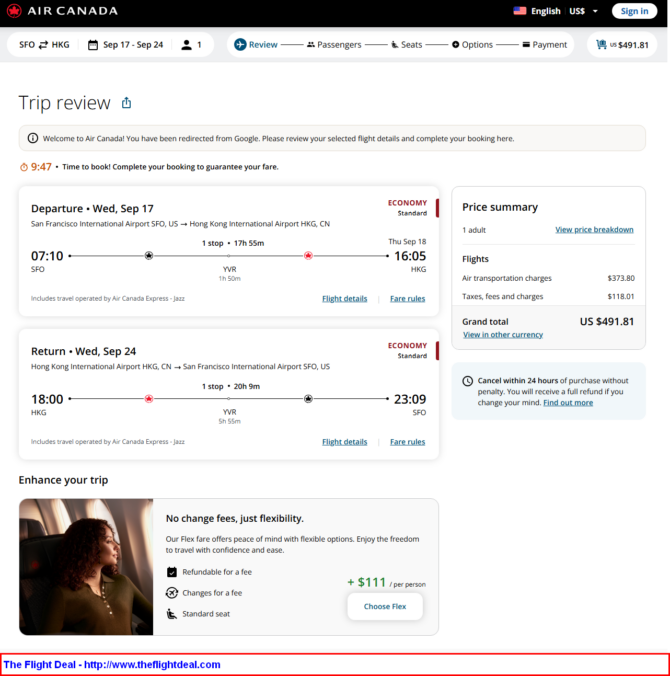The width and height of the screenshot is (670, 676).
Task: Click the passenger count person icon
Action: click(x=186, y=45)
